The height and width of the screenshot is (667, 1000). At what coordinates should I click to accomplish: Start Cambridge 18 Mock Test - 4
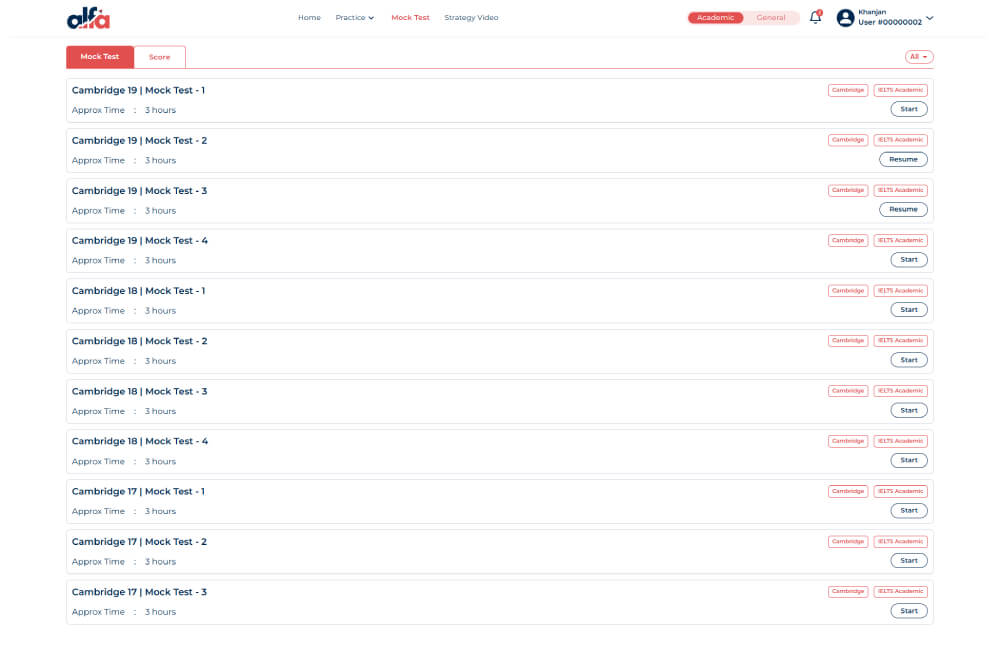point(908,460)
